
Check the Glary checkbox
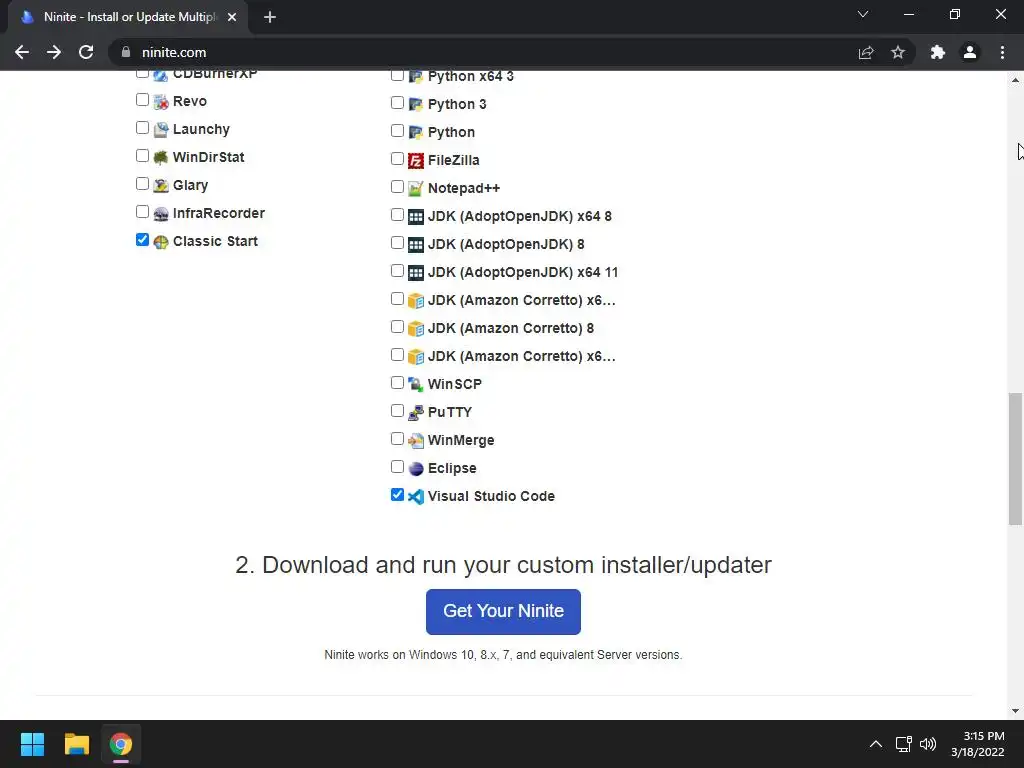pyautogui.click(x=142, y=184)
